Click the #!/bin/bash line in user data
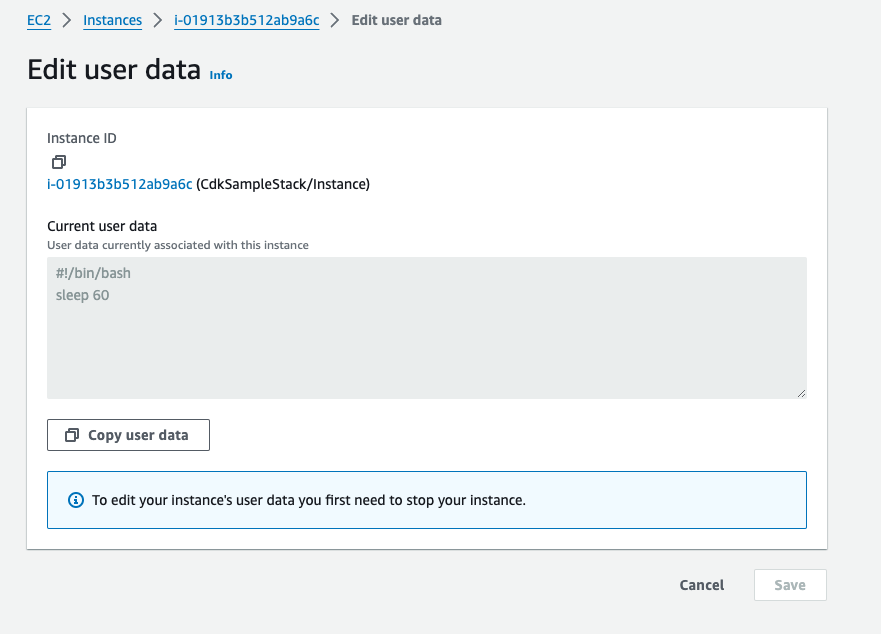Viewport: 881px width, 634px height. 92,272
